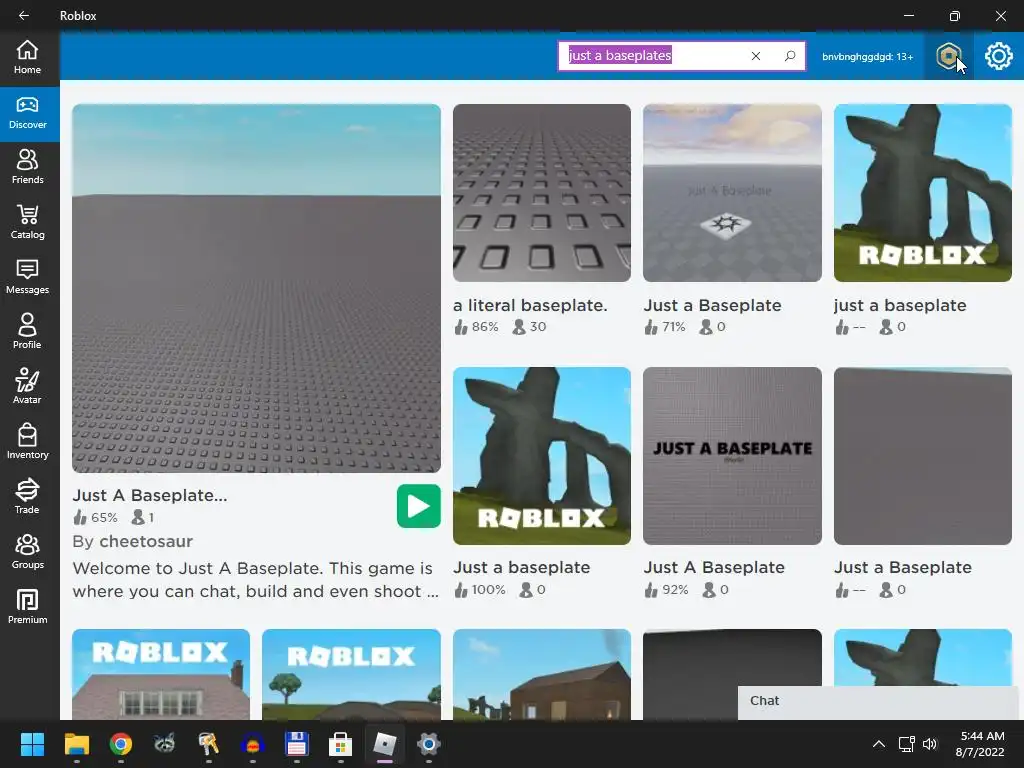1024x768 pixels.
Task: Open creator link cheetosaur
Action: click(146, 541)
